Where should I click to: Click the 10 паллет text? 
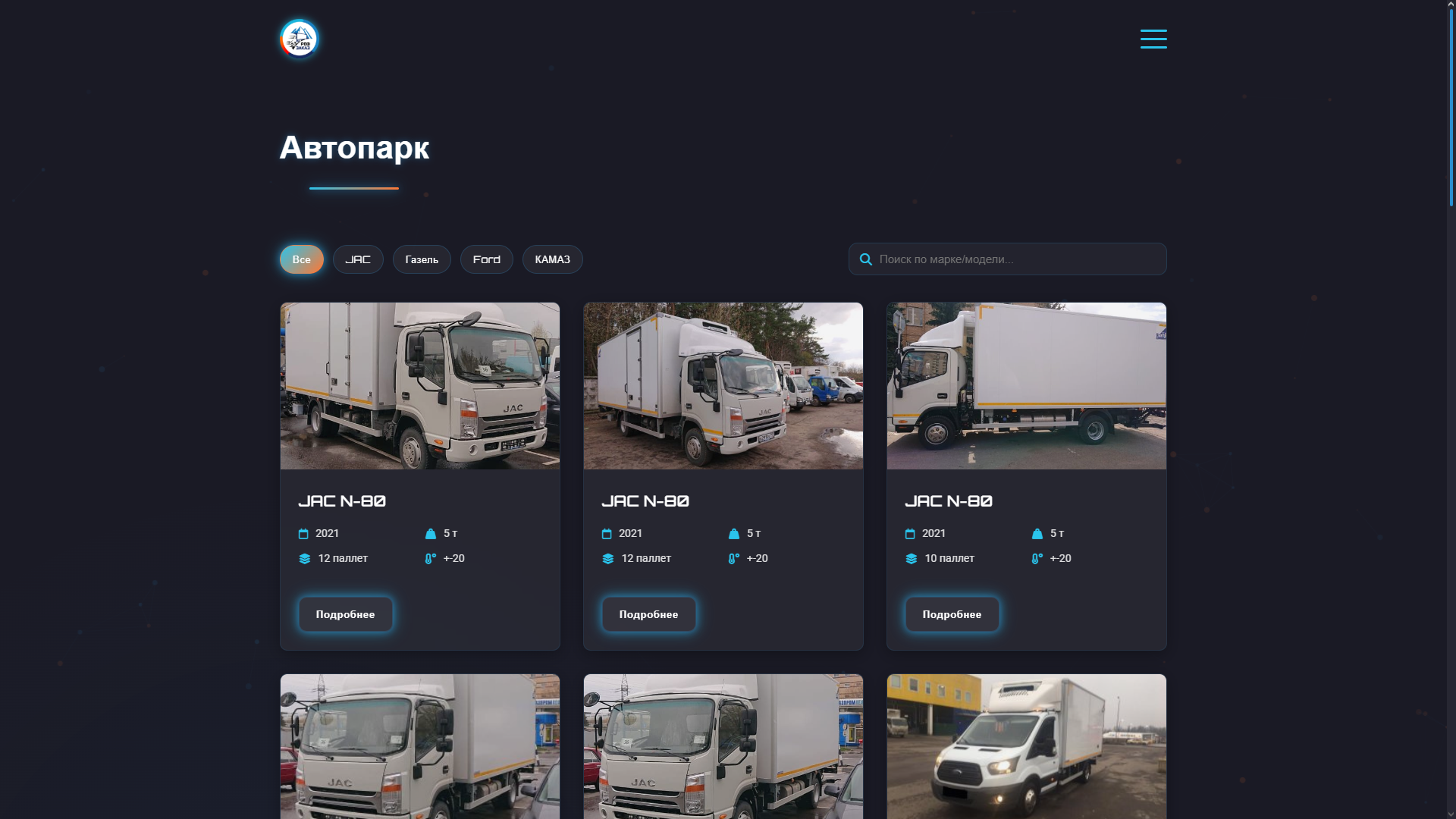pyautogui.click(x=949, y=558)
